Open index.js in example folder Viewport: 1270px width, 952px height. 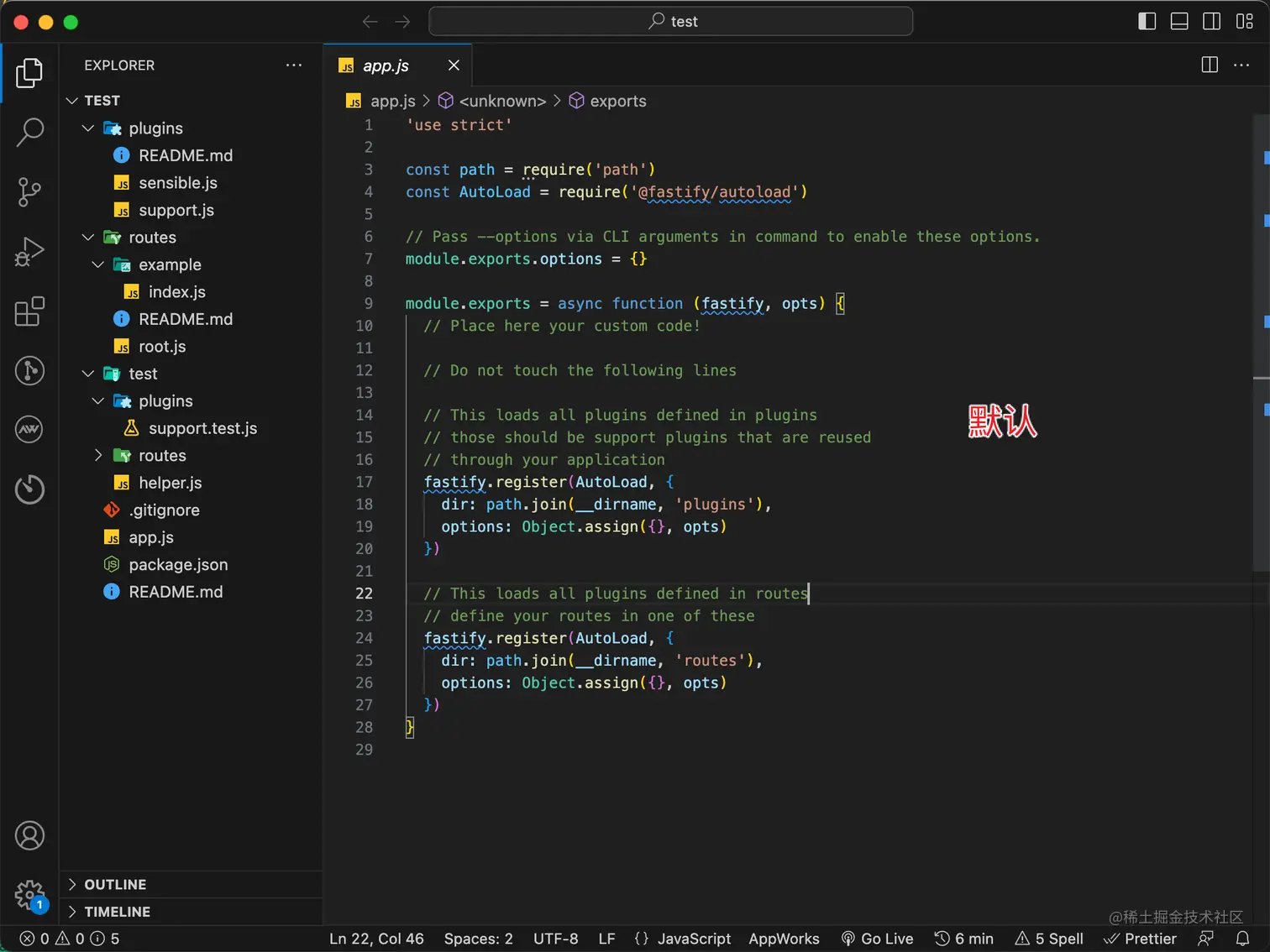pos(192,292)
